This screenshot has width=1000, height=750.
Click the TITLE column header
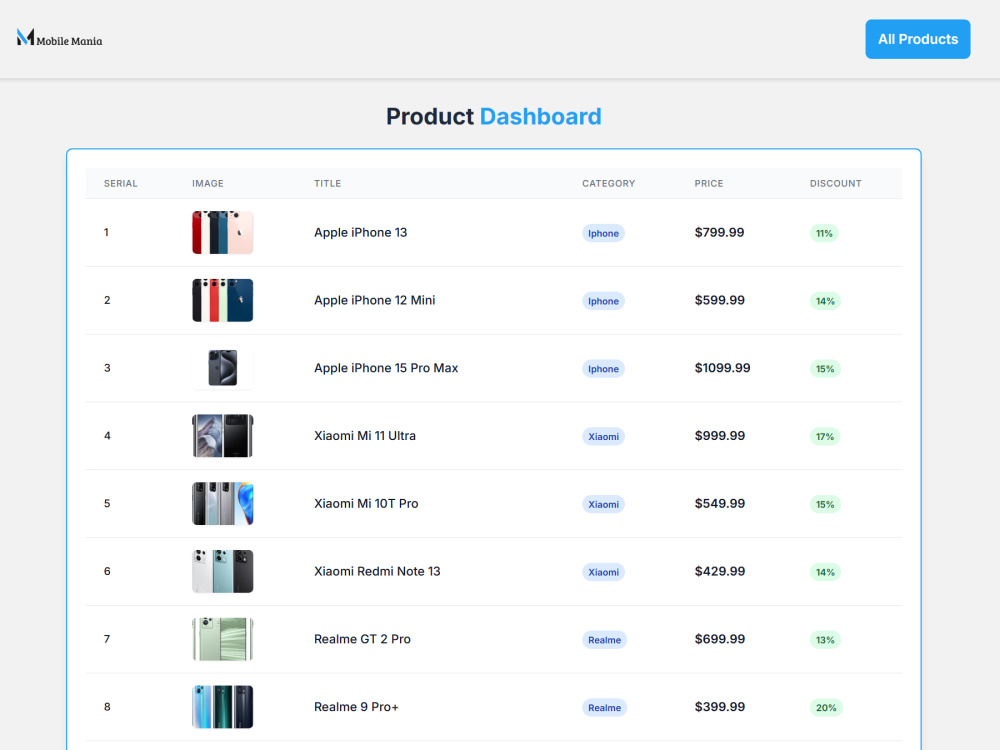(327, 184)
